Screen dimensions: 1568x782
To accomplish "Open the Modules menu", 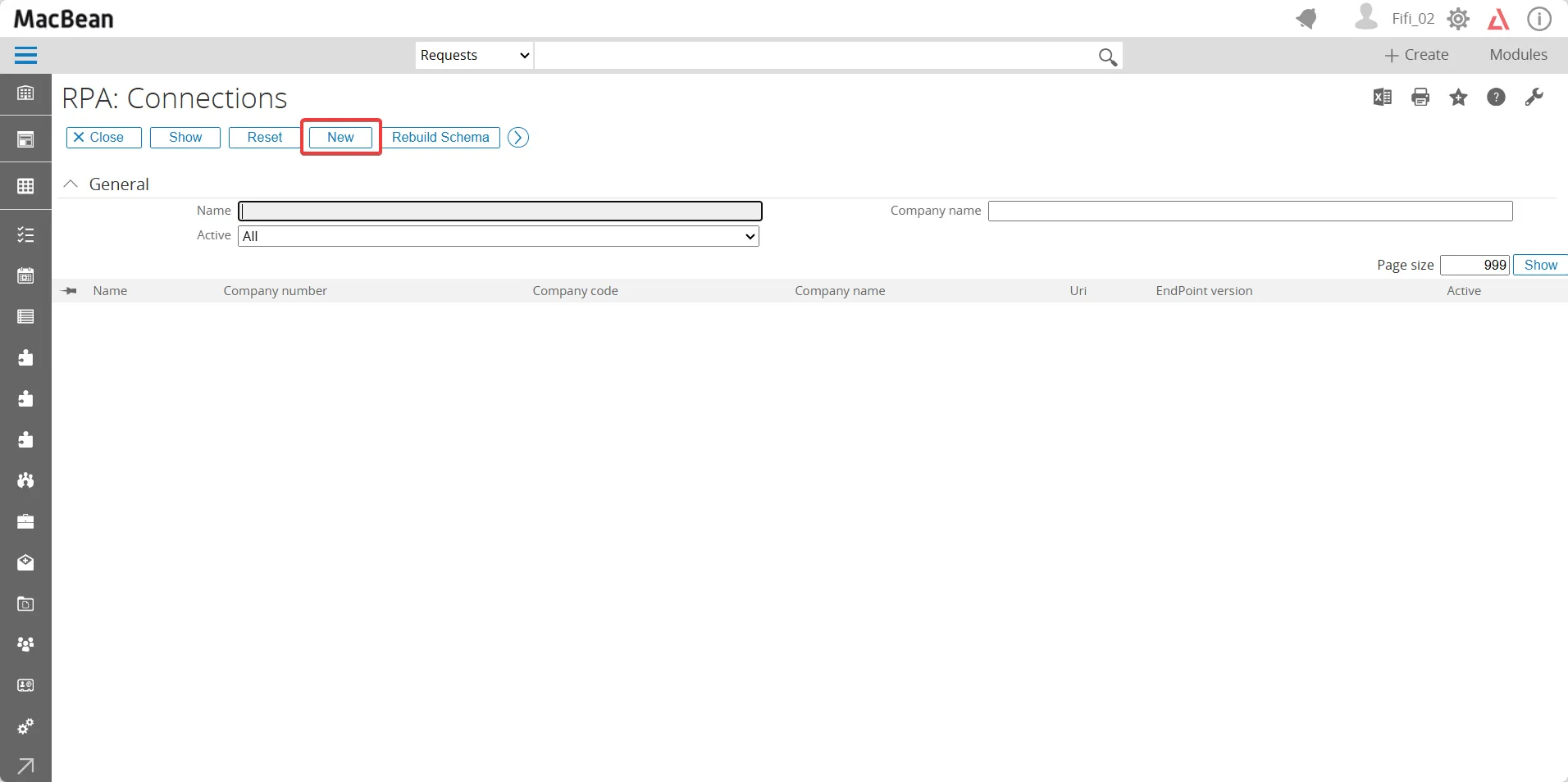I will click(1518, 55).
